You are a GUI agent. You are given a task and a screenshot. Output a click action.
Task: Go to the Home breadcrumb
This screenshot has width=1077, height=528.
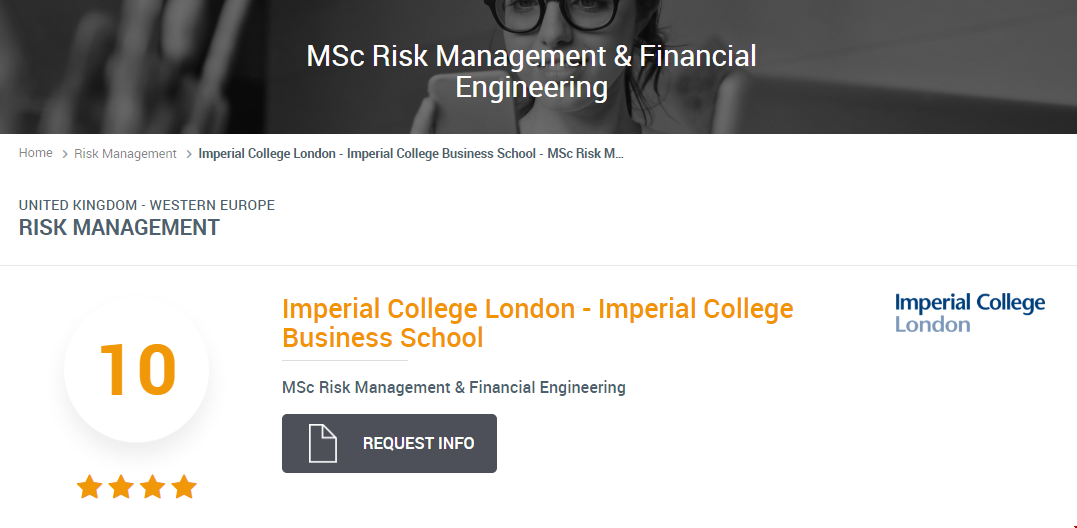tap(36, 153)
